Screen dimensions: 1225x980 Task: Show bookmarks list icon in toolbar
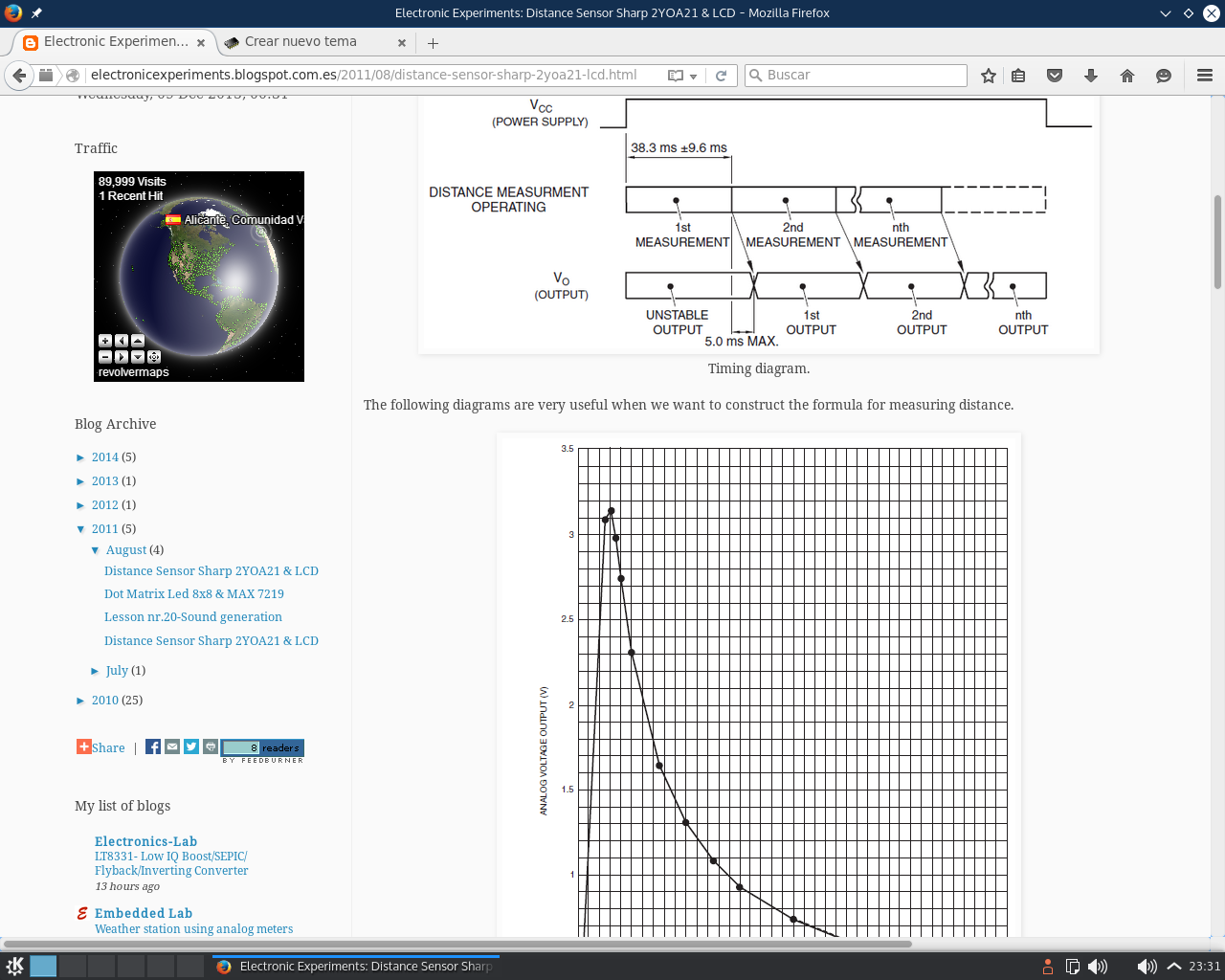click(x=1018, y=76)
